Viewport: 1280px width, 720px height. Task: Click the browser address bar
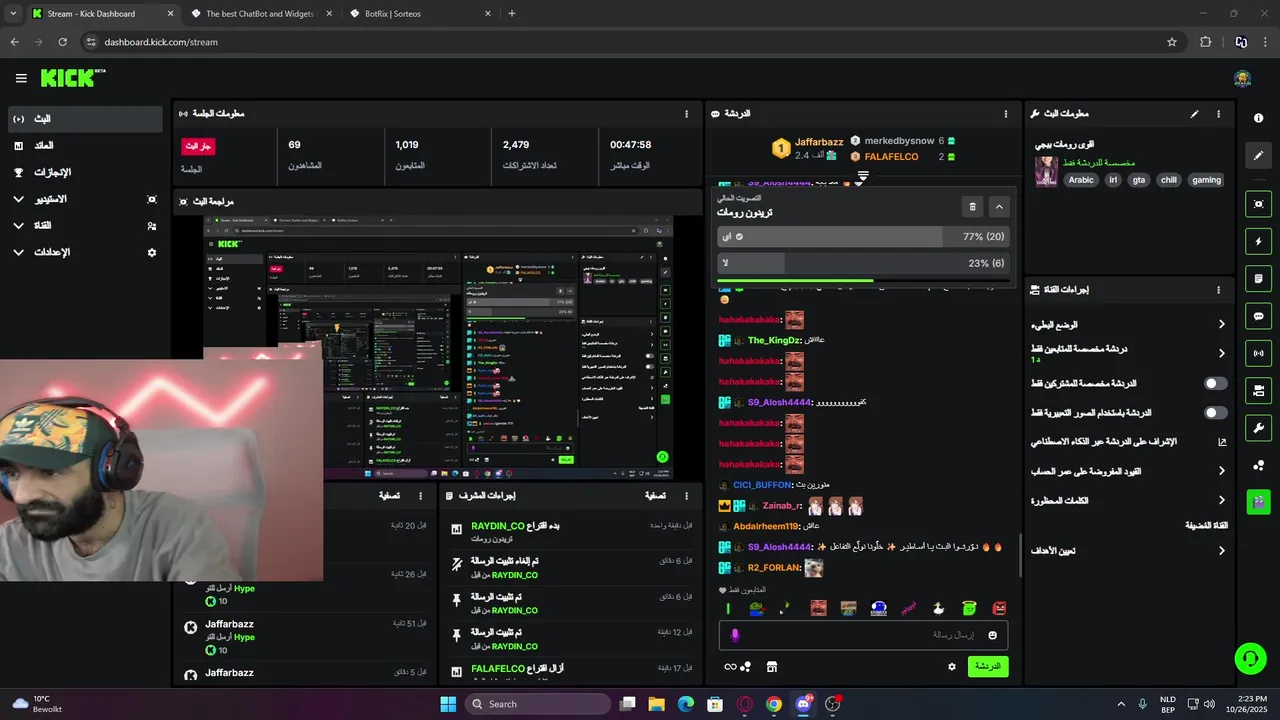(629, 42)
